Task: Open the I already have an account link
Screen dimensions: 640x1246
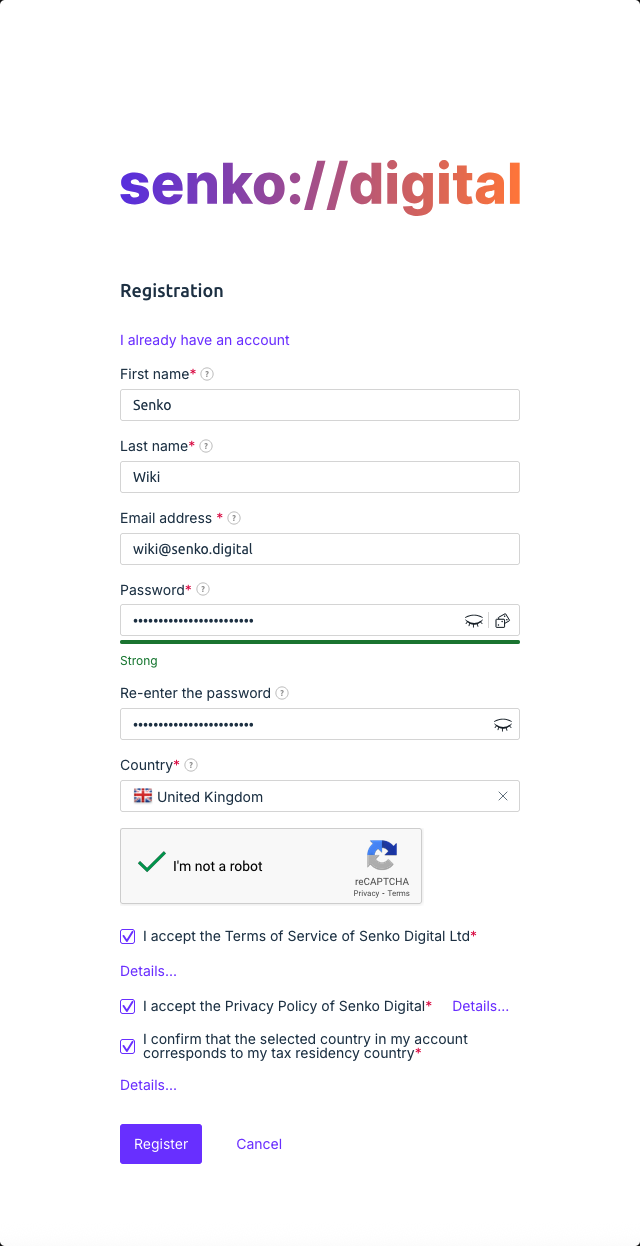Action: click(205, 340)
